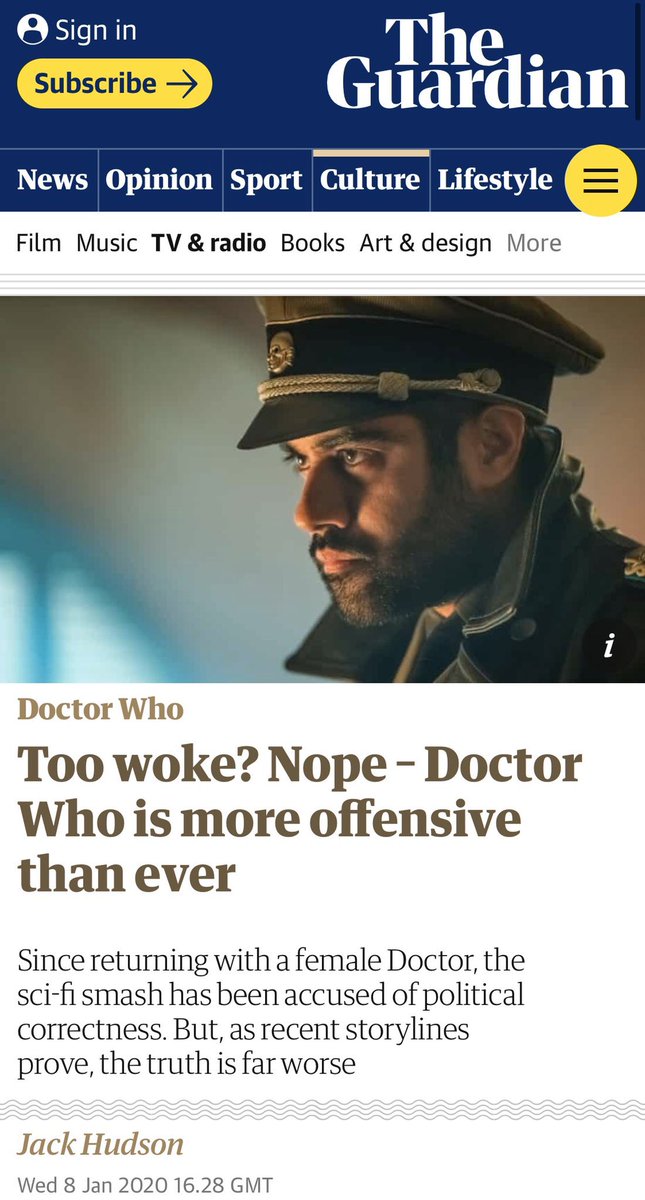Click the Doctor Who topic link

(x=101, y=709)
